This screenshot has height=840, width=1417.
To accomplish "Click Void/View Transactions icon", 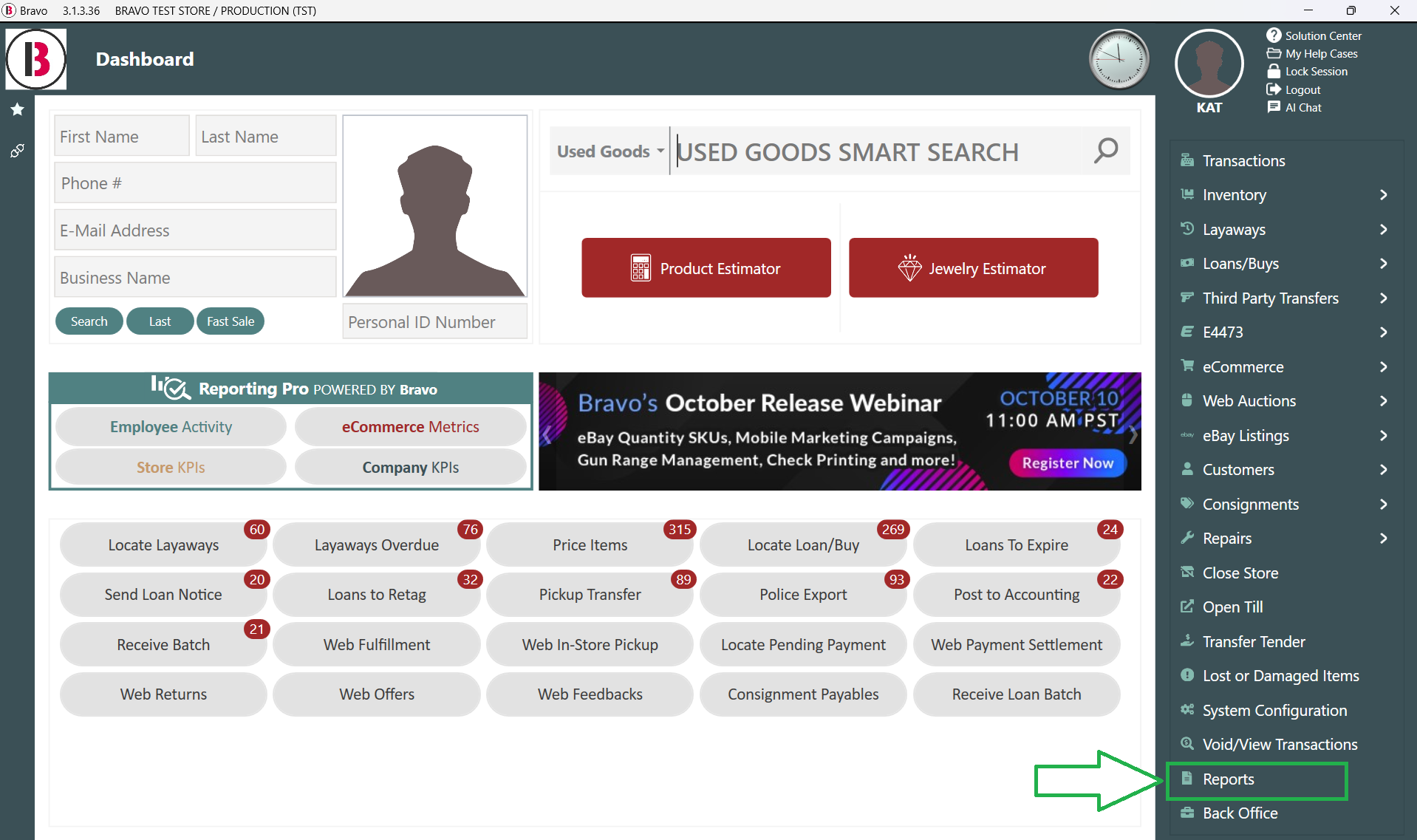I will click(x=1187, y=743).
